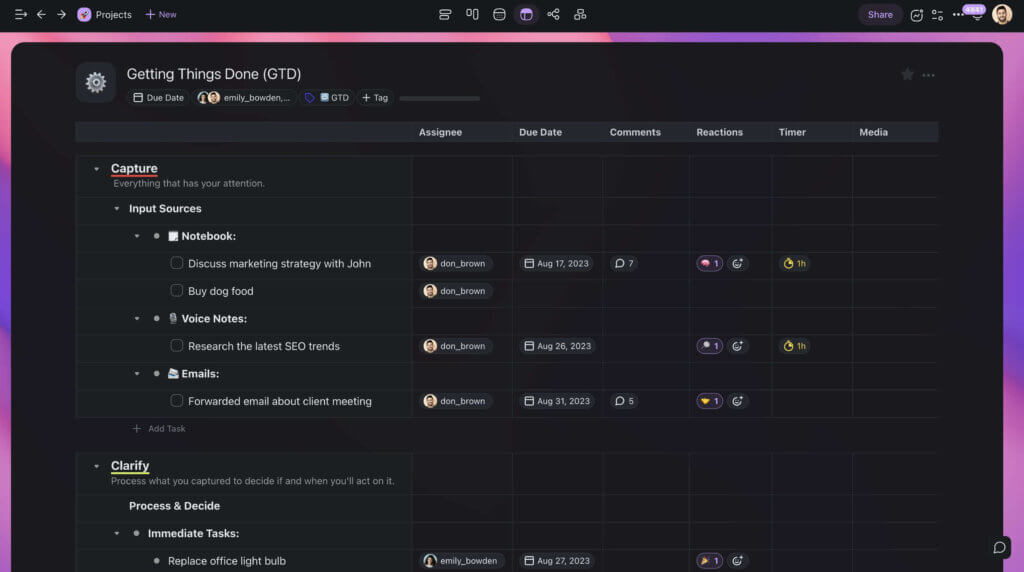Collapse the Voice Notes list
Viewport: 1024px width, 572px height.
tap(137, 319)
